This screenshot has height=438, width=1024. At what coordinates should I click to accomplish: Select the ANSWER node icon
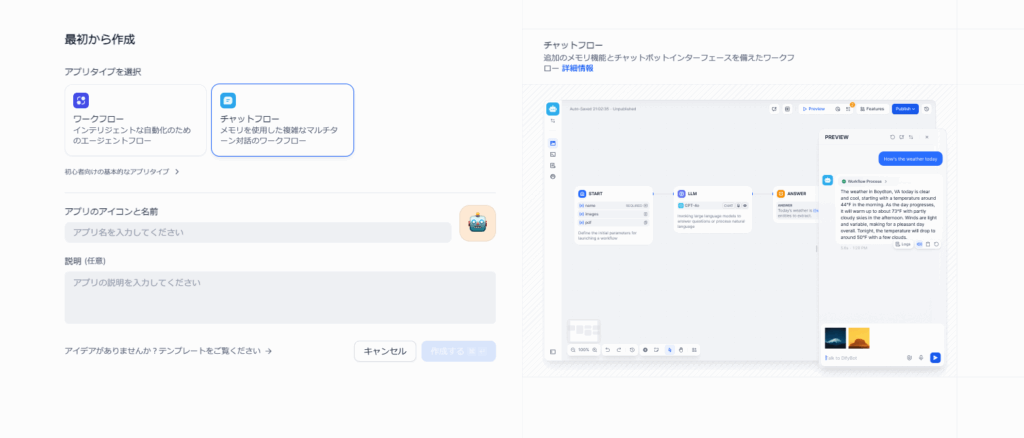782,193
